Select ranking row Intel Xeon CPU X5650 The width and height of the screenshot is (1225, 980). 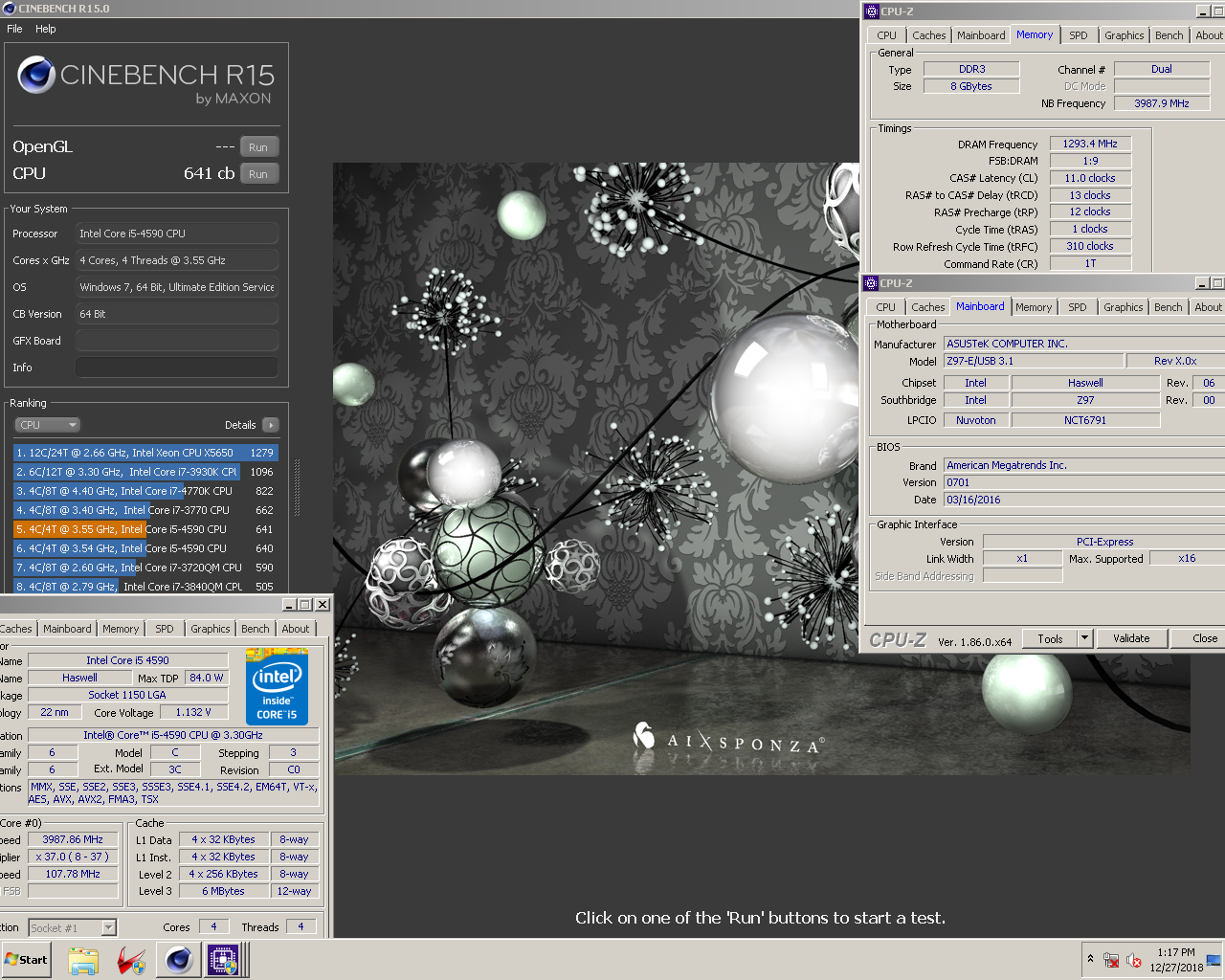pyautogui.click(x=145, y=453)
